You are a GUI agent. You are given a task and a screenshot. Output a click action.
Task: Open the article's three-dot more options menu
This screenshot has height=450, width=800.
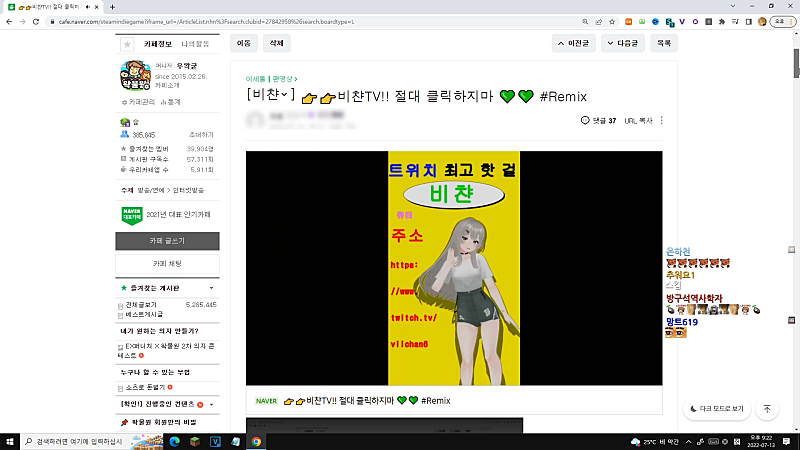(x=661, y=121)
